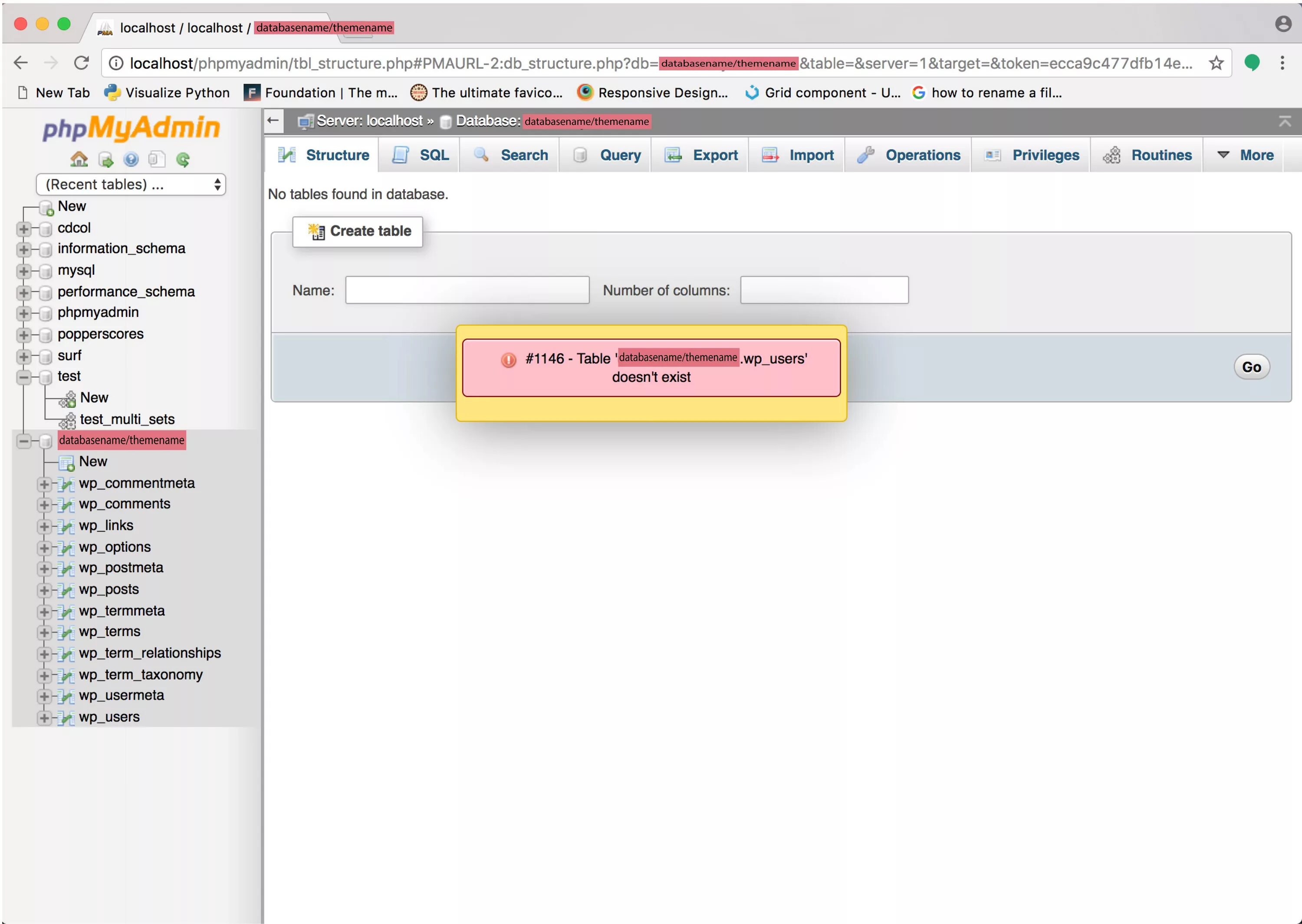Image resolution: width=1302 pixels, height=924 pixels.
Task: Reload the page in Chrome
Action: [82, 63]
